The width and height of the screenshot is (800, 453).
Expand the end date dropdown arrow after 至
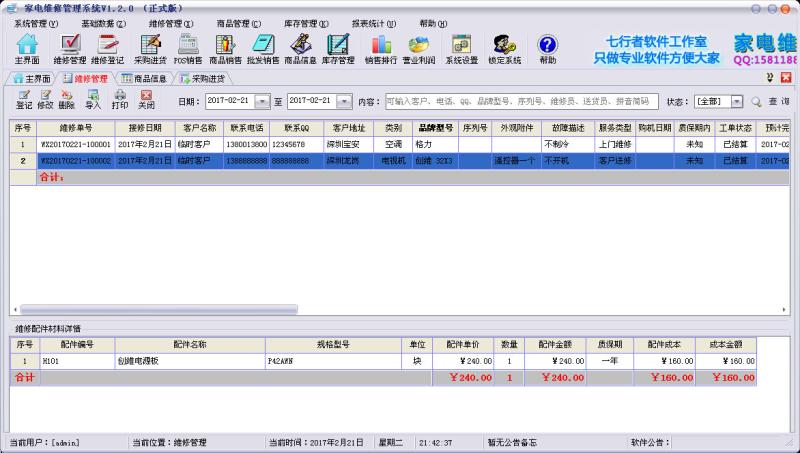[x=344, y=102]
